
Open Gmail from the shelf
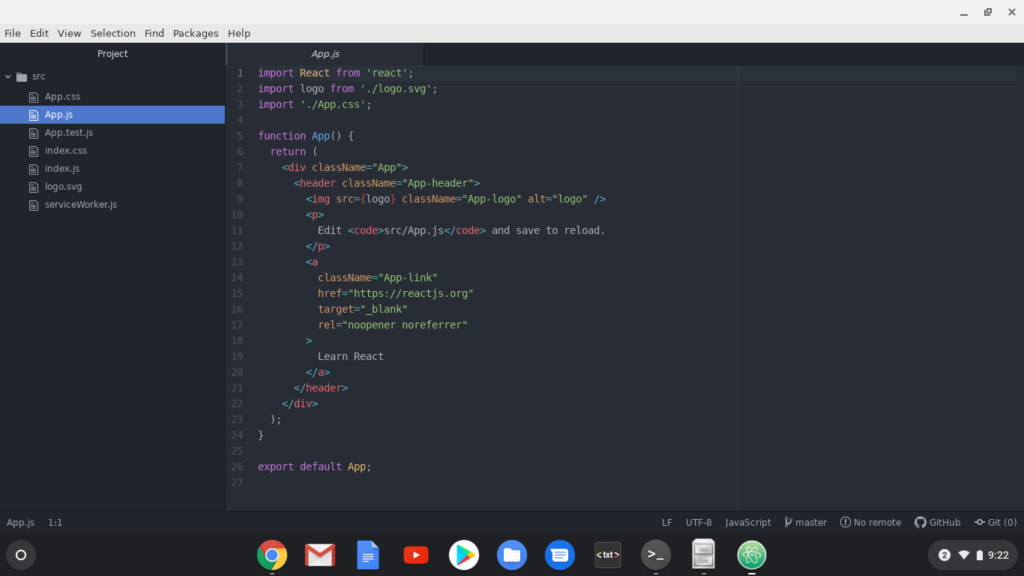pos(320,555)
